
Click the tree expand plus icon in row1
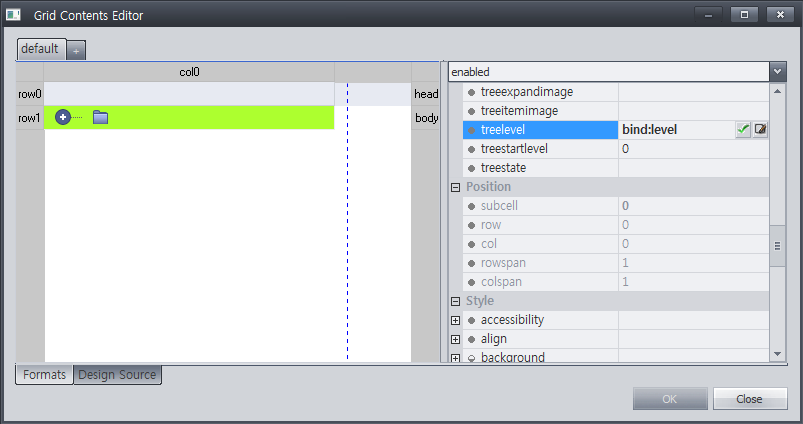point(63,118)
